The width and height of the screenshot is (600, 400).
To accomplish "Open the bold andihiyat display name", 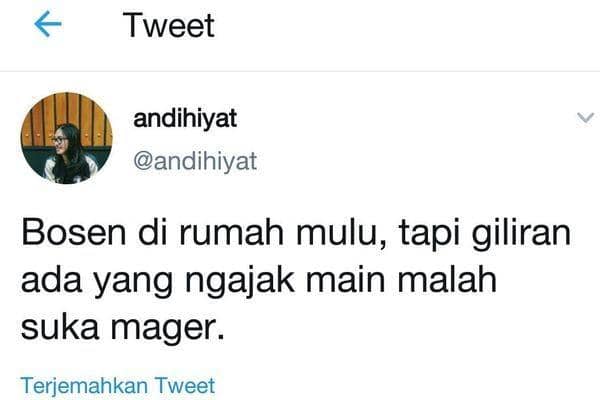I will click(185, 118).
